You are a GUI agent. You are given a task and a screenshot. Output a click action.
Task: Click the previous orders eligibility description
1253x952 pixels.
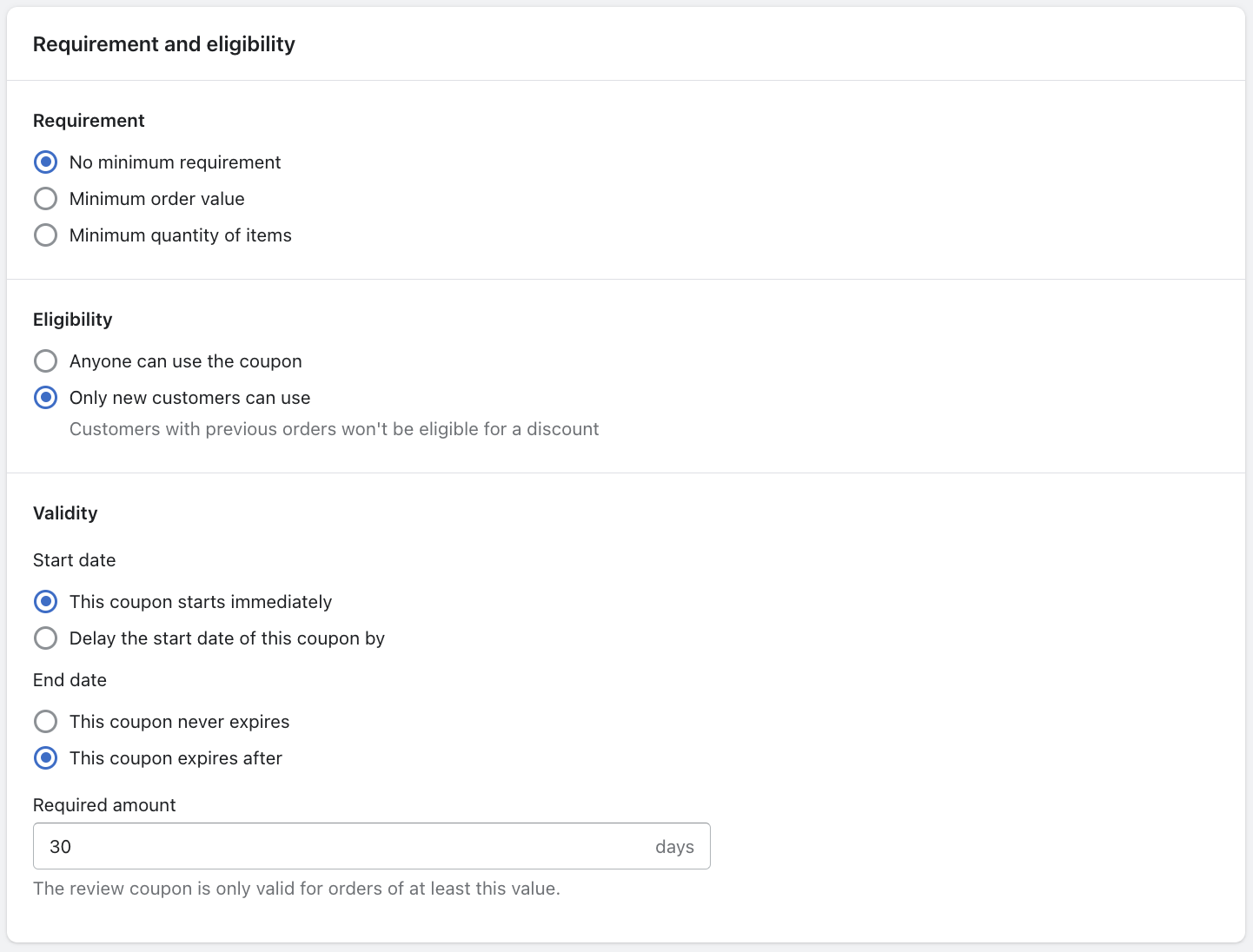pos(334,429)
